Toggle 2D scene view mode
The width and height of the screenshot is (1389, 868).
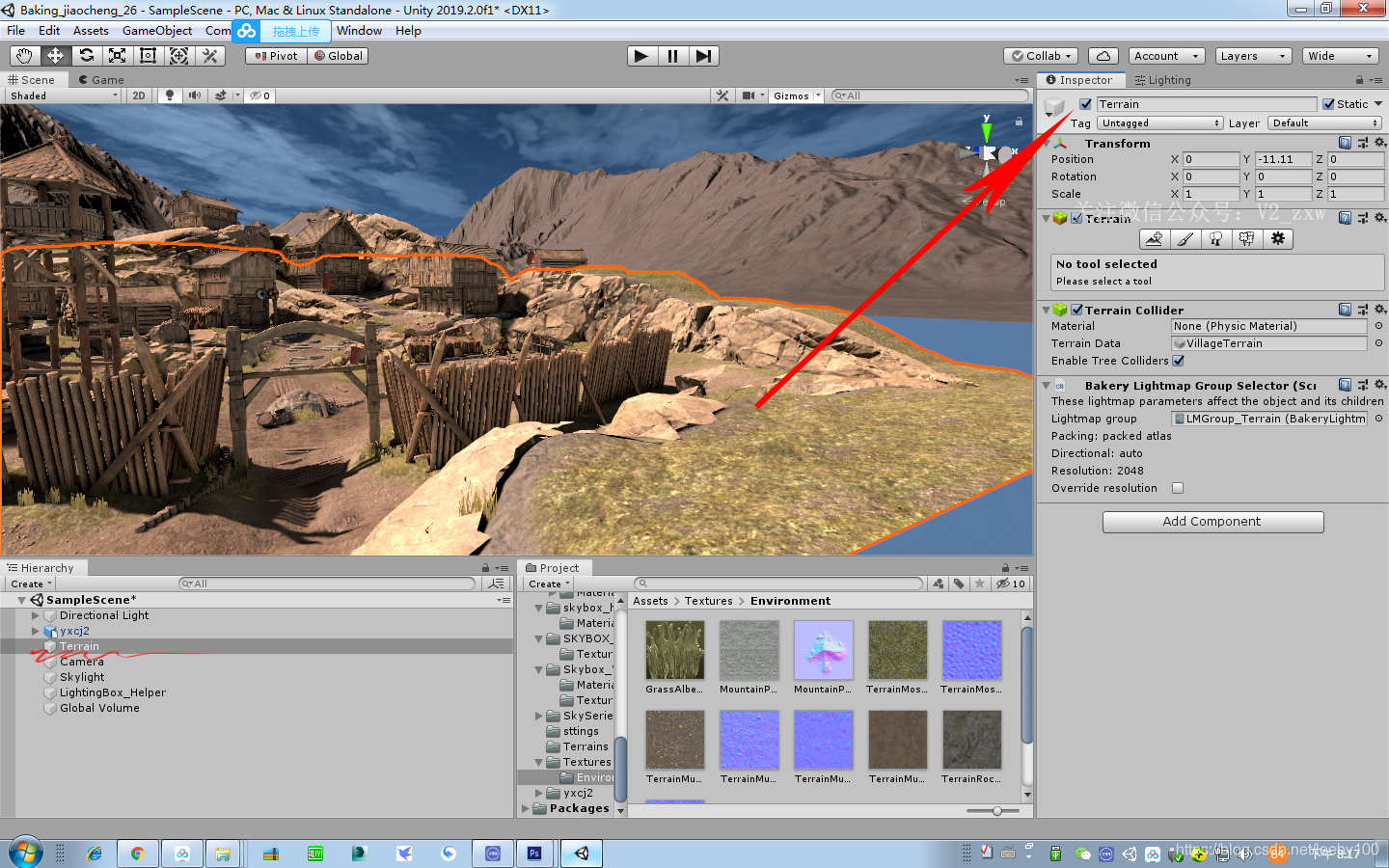coord(139,95)
